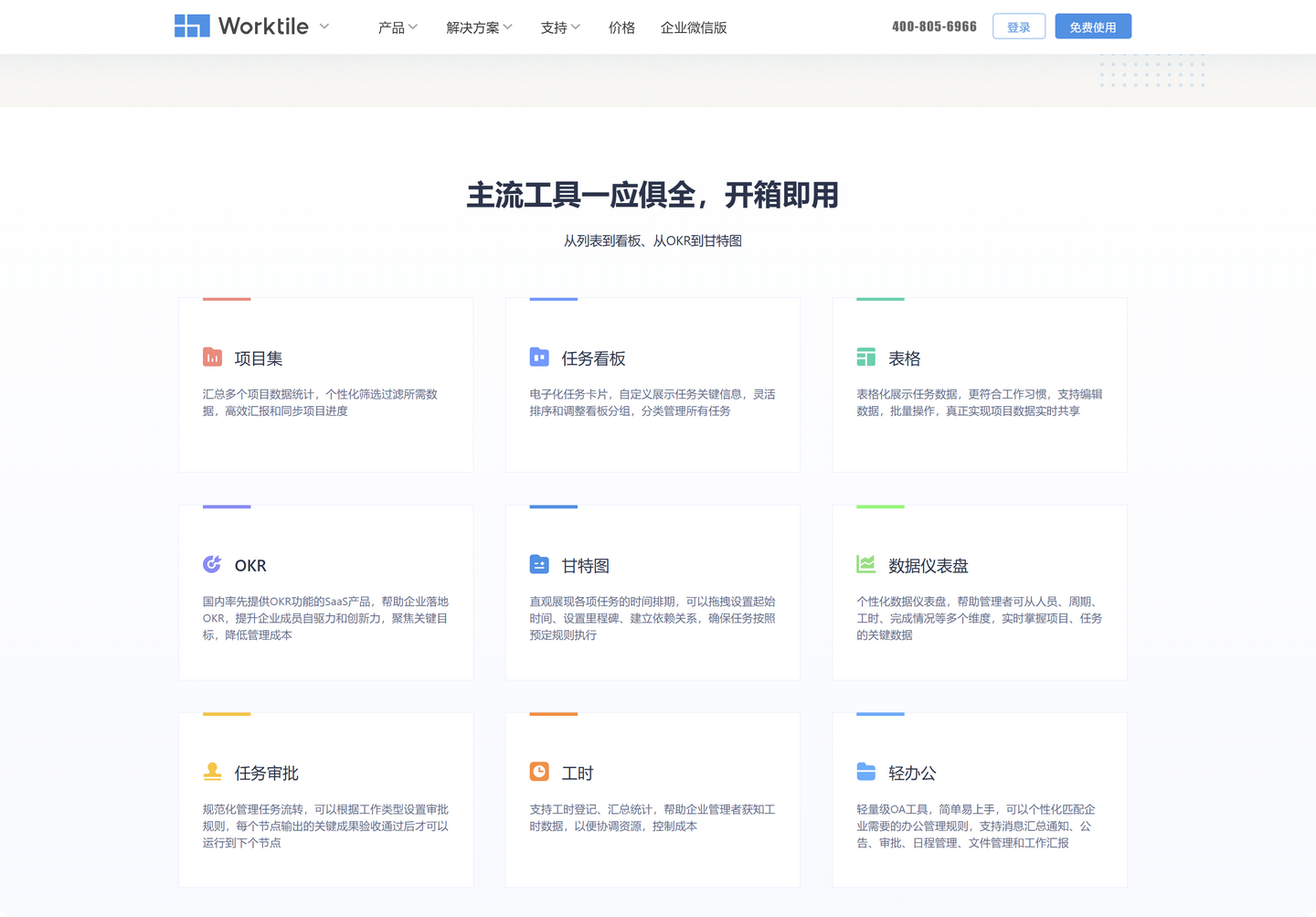The height and width of the screenshot is (917, 1316).
Task: Open the 价格 pricing page
Action: pos(621,27)
